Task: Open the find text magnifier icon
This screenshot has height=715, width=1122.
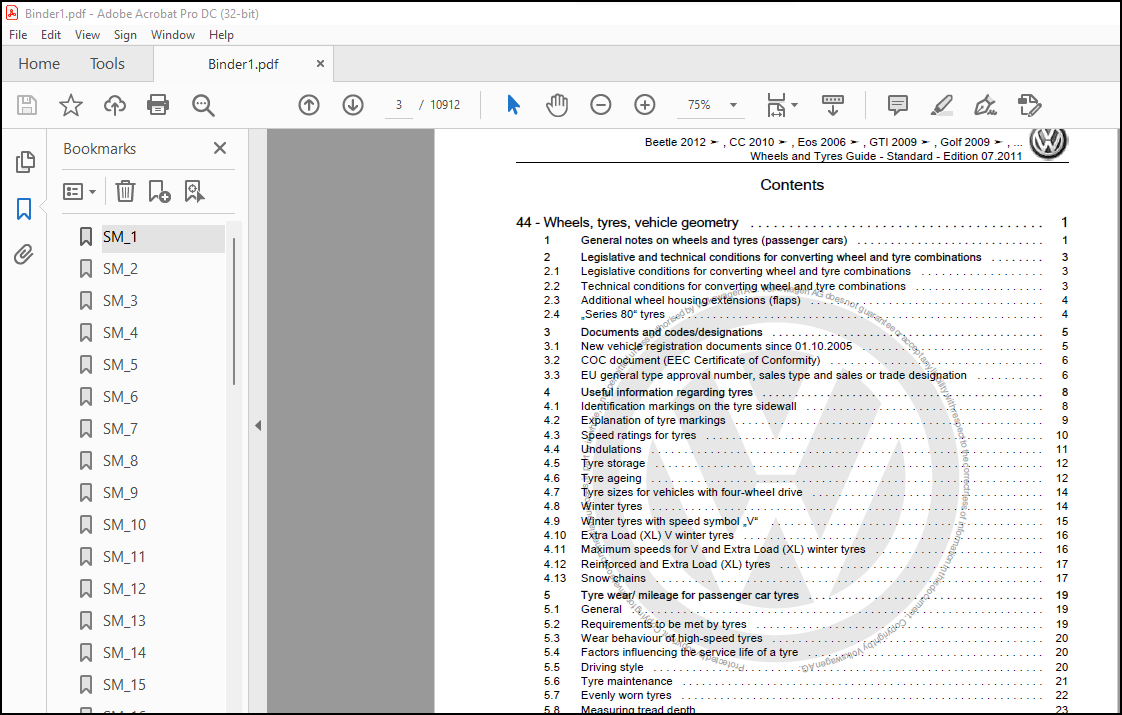Action: click(x=203, y=105)
